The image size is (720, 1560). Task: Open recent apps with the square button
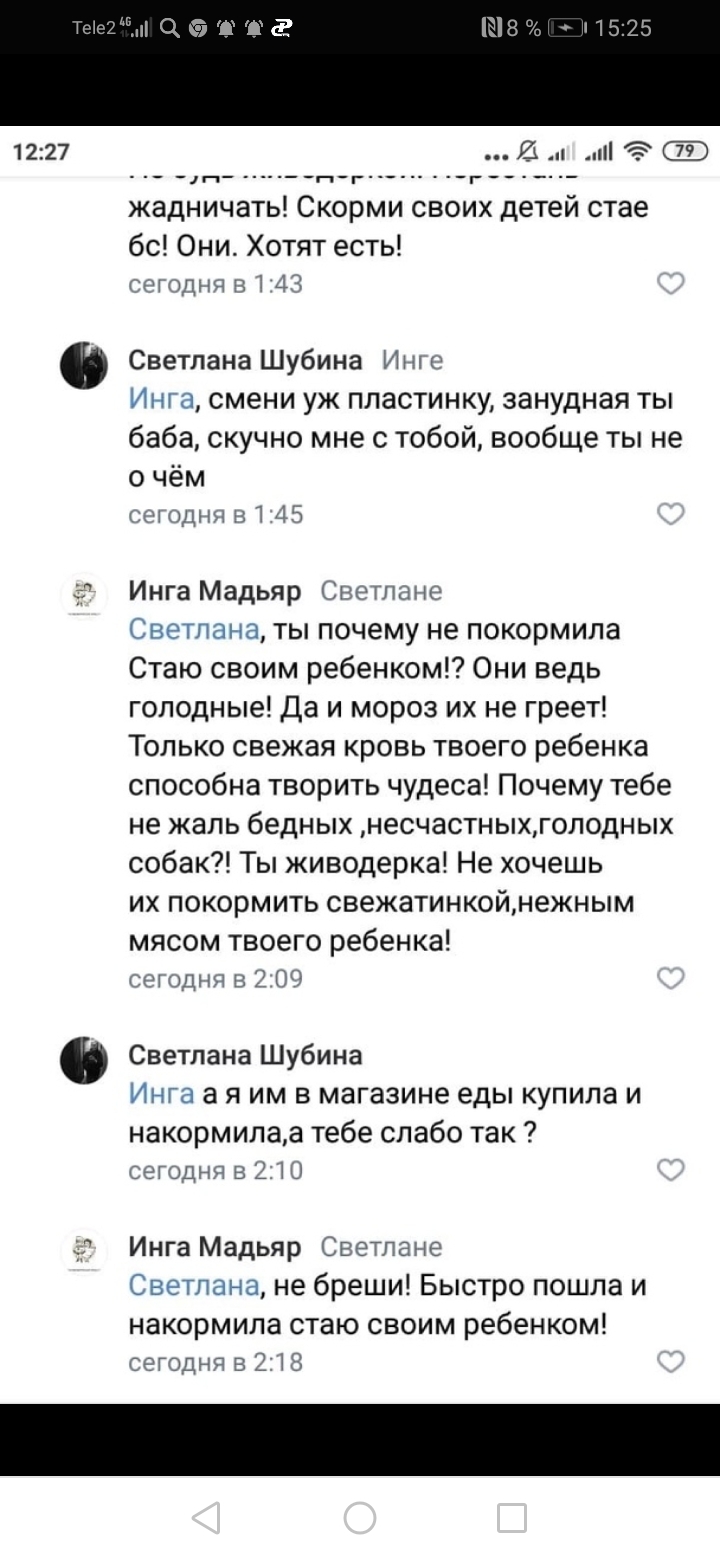coord(511,1518)
